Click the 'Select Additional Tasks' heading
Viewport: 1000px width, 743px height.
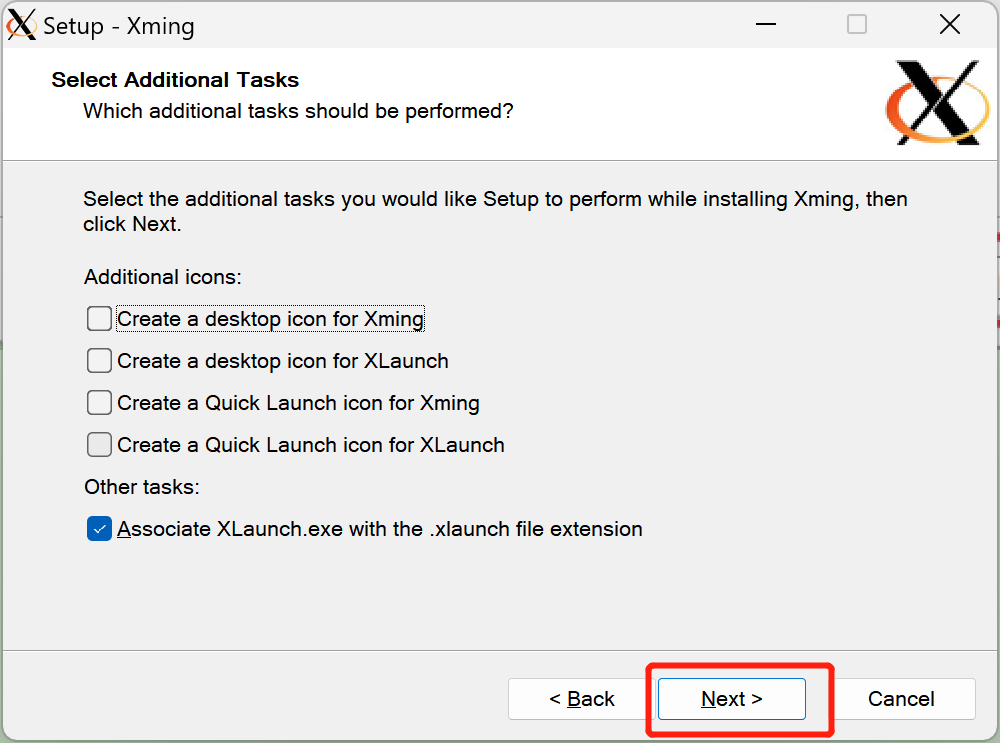(x=175, y=80)
